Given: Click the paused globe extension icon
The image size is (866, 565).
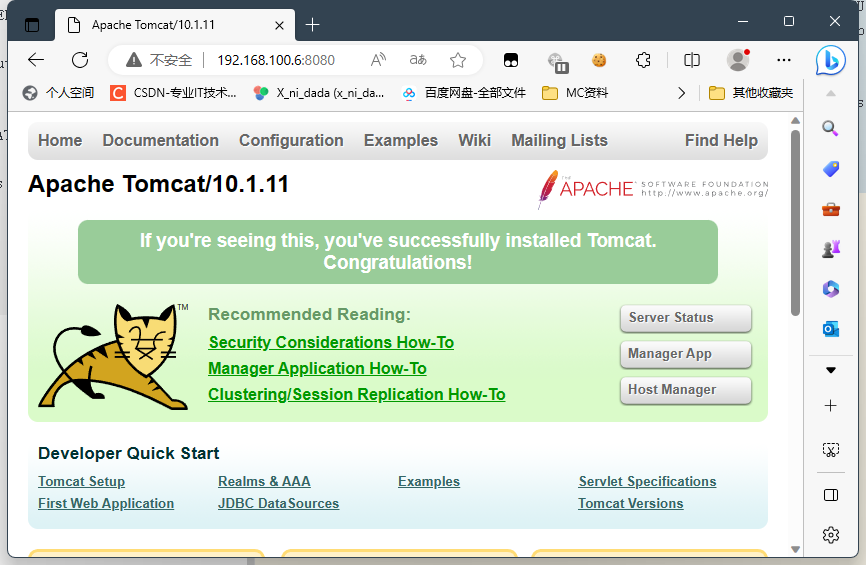Looking at the screenshot, I should point(557,62).
